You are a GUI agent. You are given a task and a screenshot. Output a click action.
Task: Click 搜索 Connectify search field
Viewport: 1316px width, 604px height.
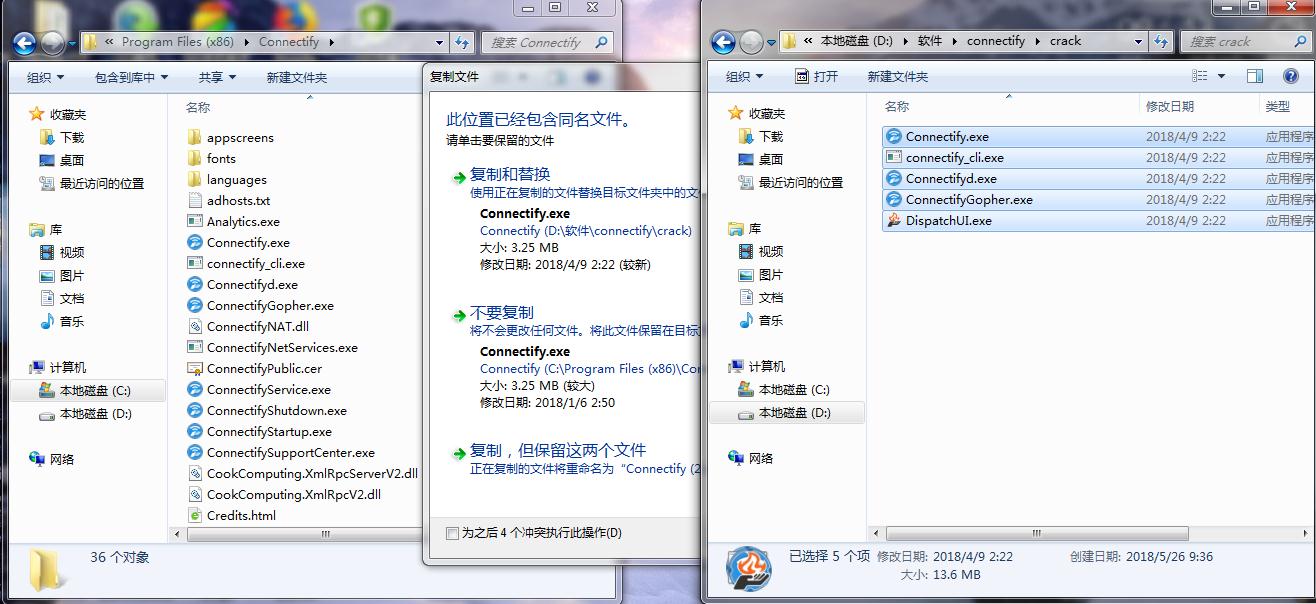coord(546,42)
